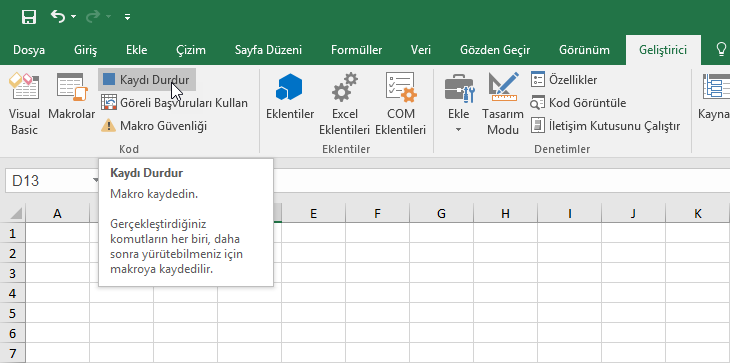Go to the Sayfa Düzeni tab
Screen dimensions: 730x363
click(268, 50)
